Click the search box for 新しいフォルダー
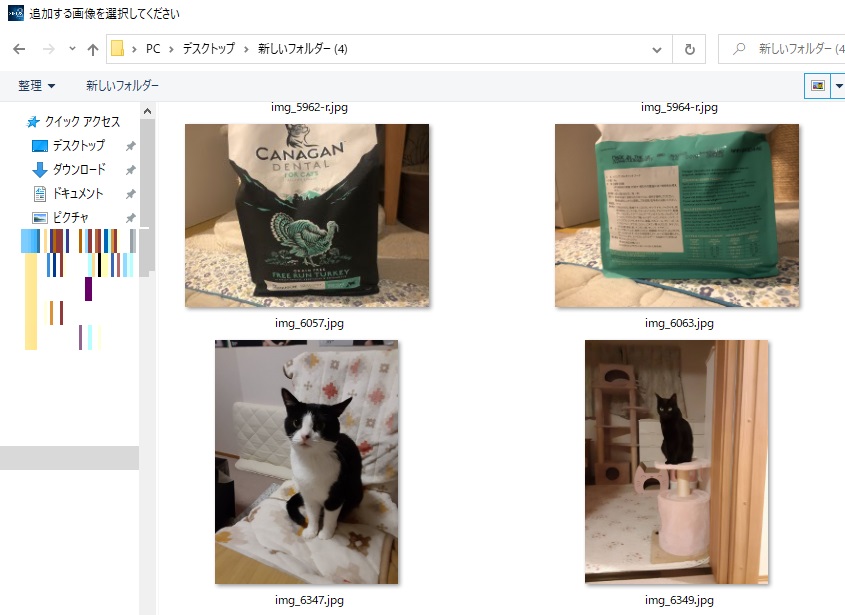Viewport: 845px width, 615px height. tap(782, 49)
